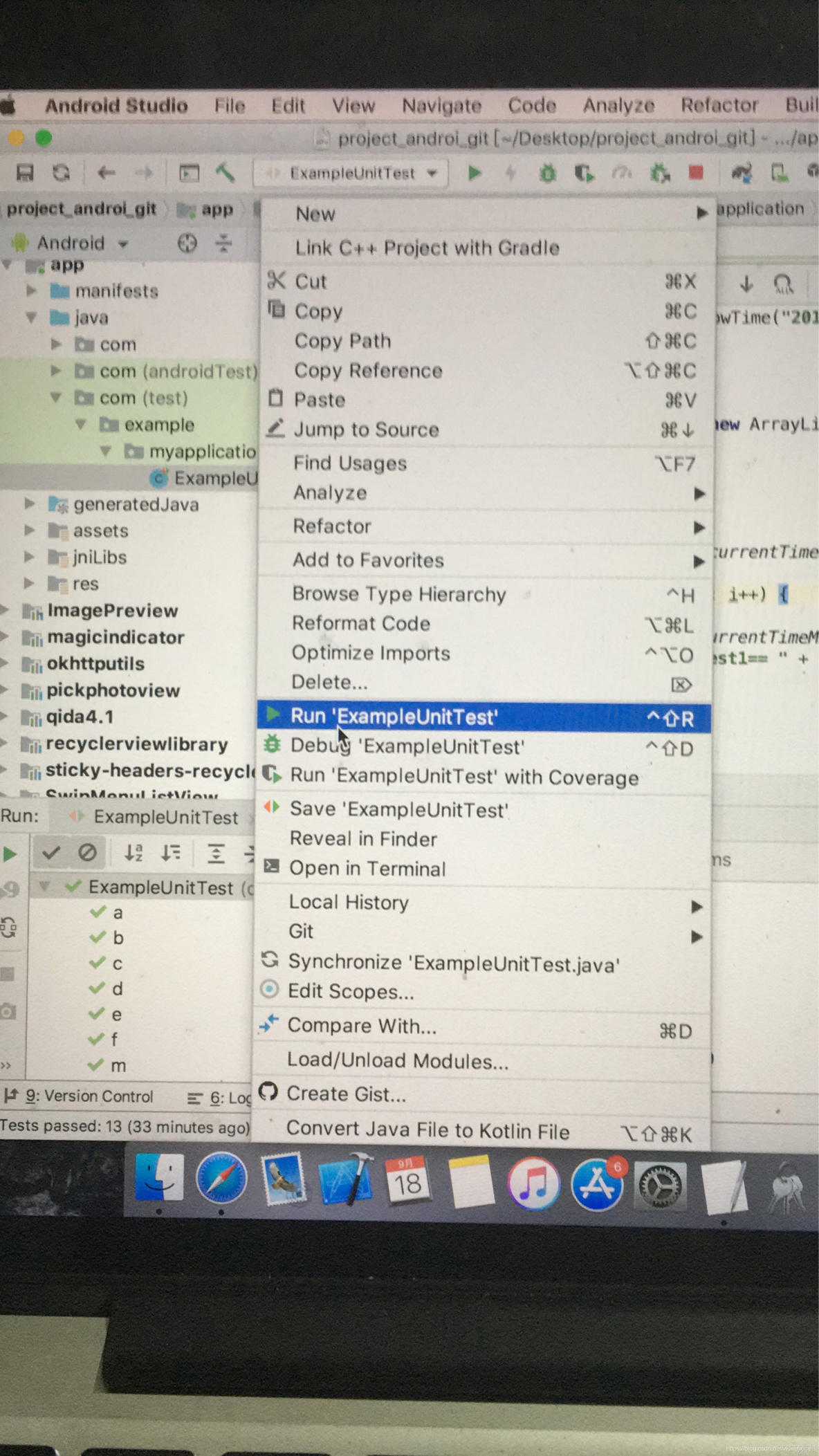The height and width of the screenshot is (1456, 819).
Task: Open the File menu
Action: pos(230,105)
